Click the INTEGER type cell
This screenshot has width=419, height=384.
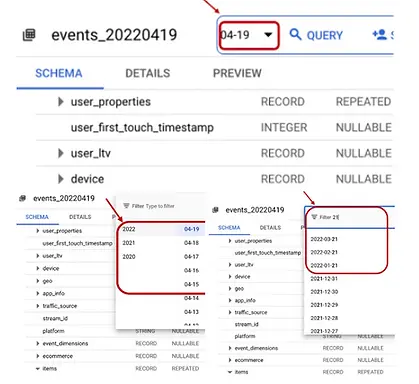click(284, 128)
